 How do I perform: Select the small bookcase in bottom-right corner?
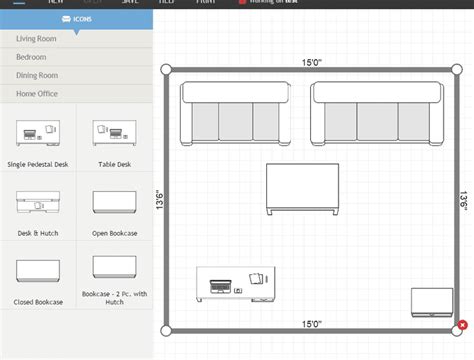click(x=432, y=302)
